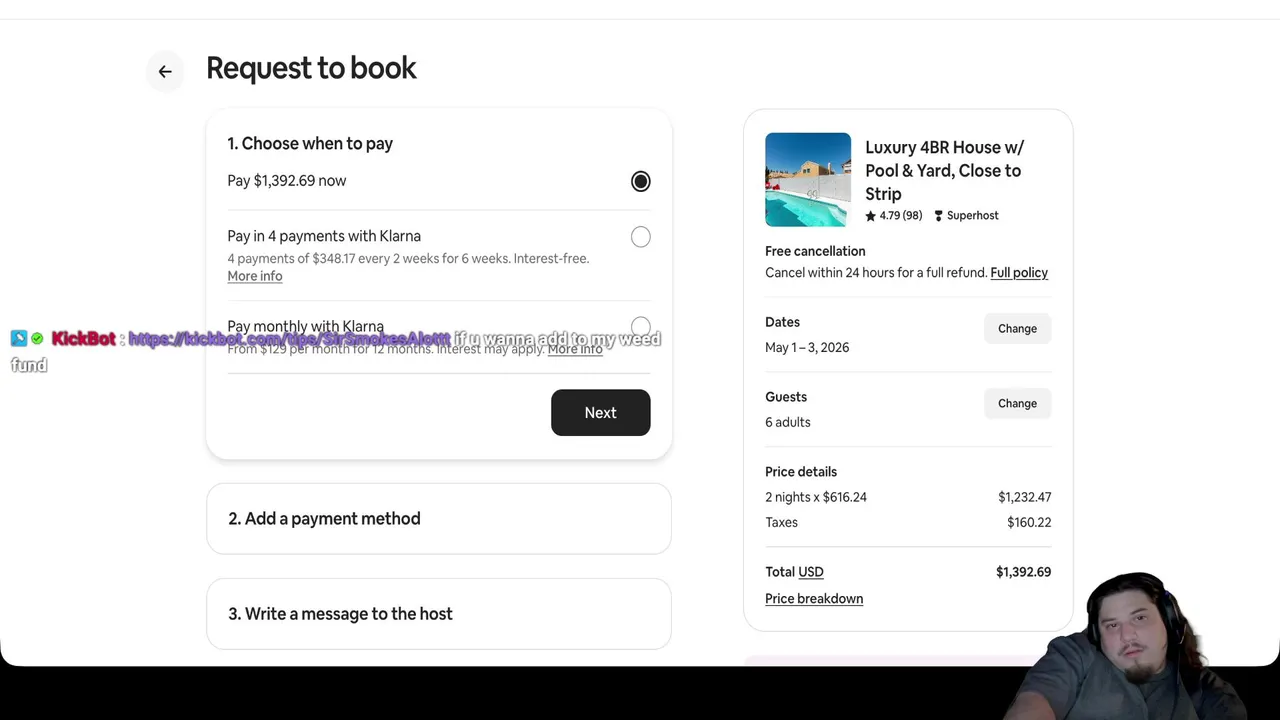Click the back arrow icon
The width and height of the screenshot is (1280, 720).
[x=165, y=71]
